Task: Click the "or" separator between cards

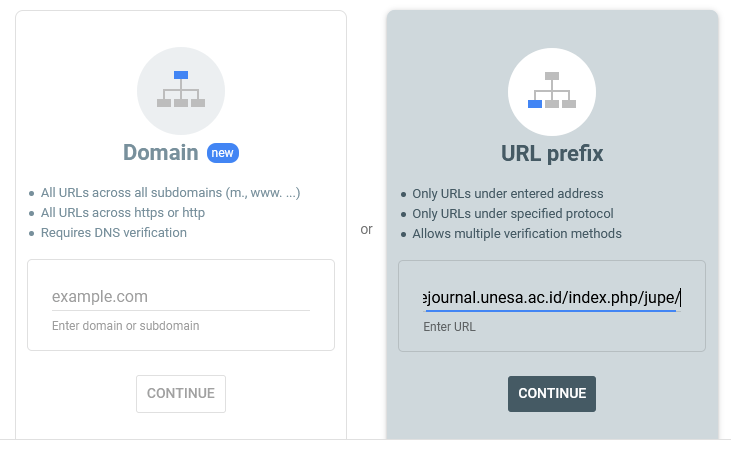Action: pyautogui.click(x=366, y=229)
